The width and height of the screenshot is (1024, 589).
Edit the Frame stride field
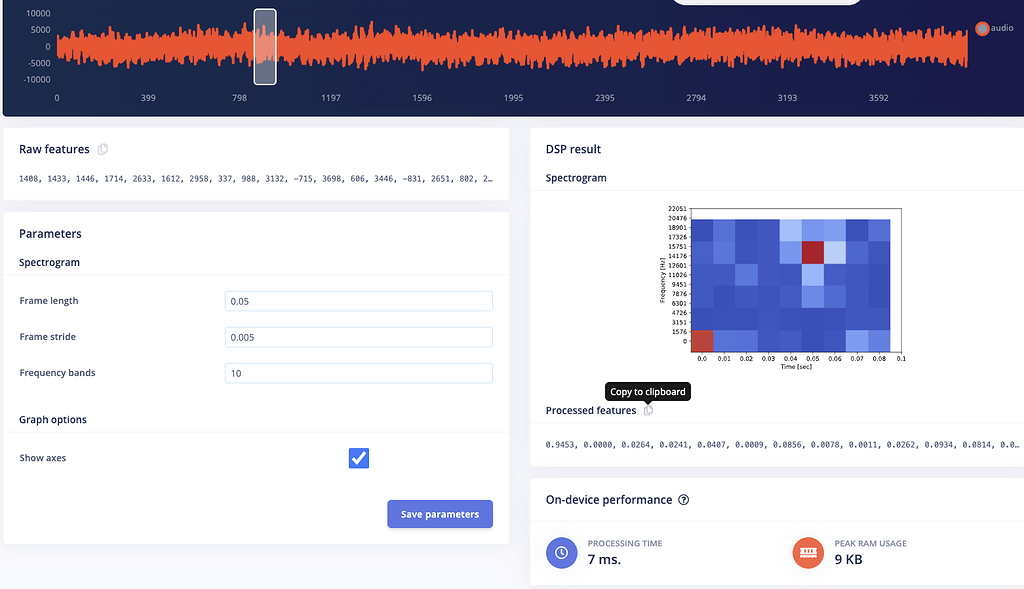point(359,337)
